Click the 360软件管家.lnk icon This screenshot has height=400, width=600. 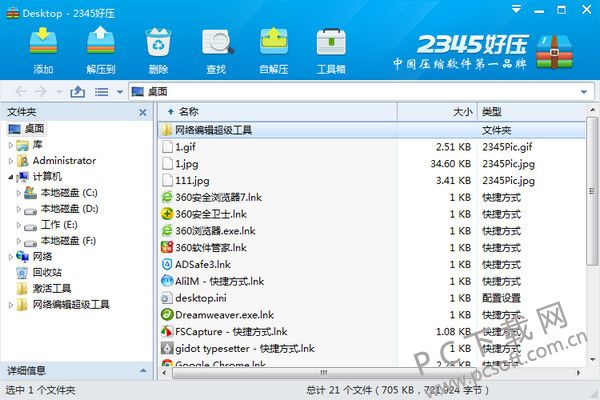click(x=167, y=248)
